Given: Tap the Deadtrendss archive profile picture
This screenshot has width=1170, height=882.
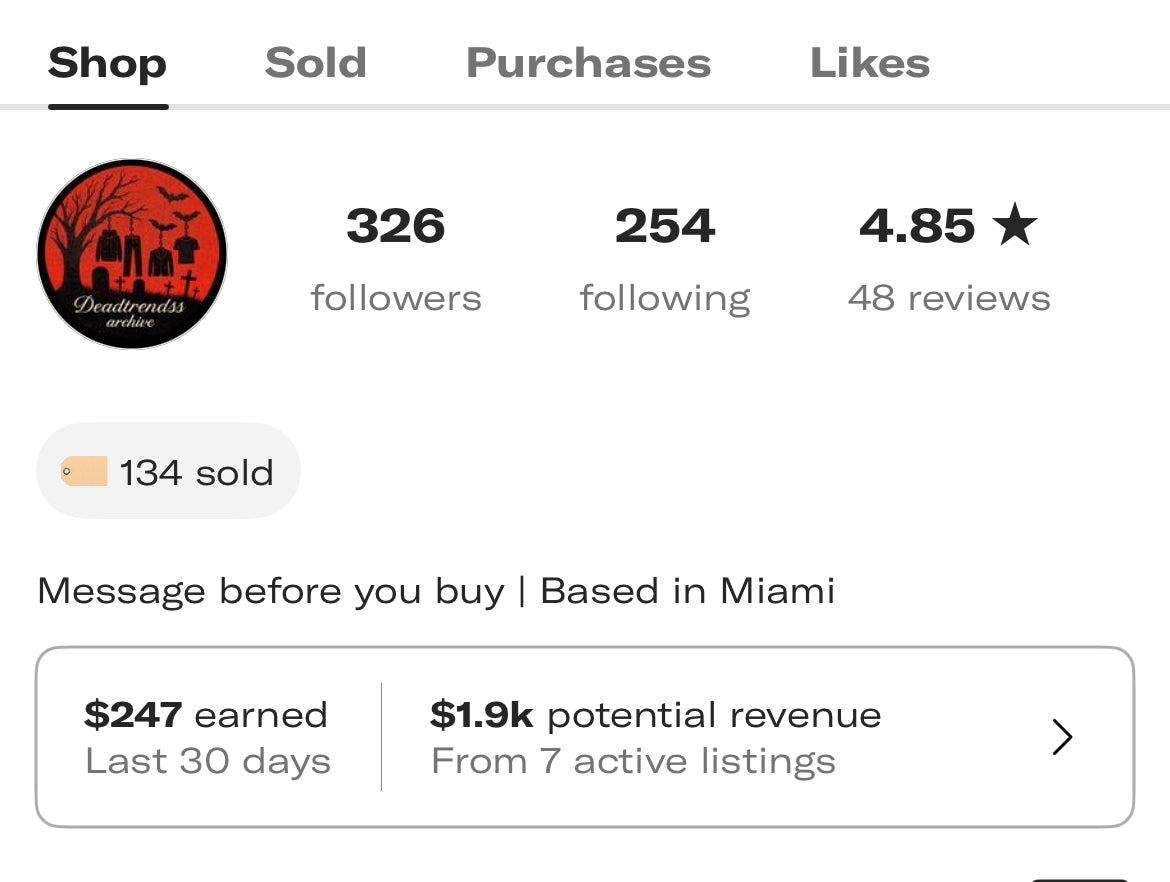Looking at the screenshot, I should (132, 254).
